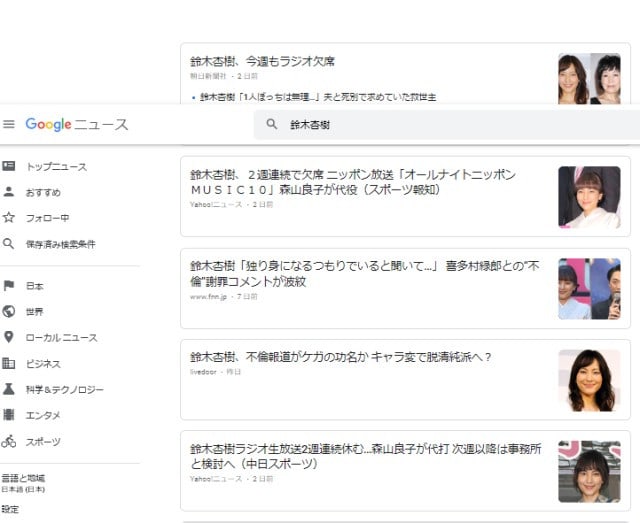640x523 pixels.
Task: Click the 日本 flag icon
Action: point(9,285)
